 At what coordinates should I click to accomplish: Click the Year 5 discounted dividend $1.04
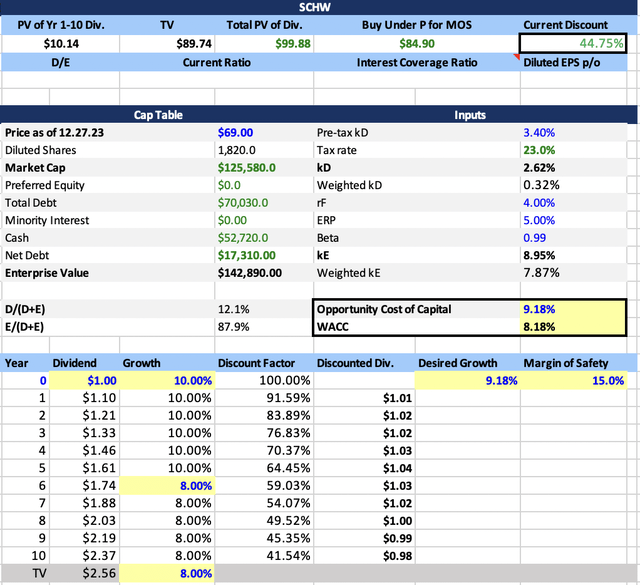click(364, 468)
